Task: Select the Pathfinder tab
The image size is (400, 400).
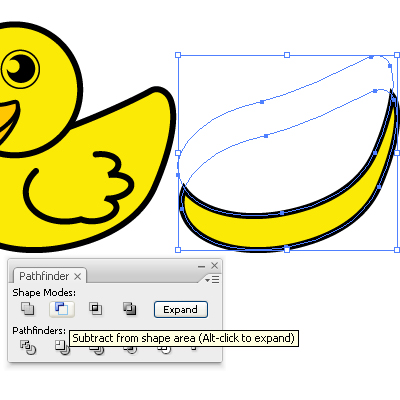Action: point(44,276)
